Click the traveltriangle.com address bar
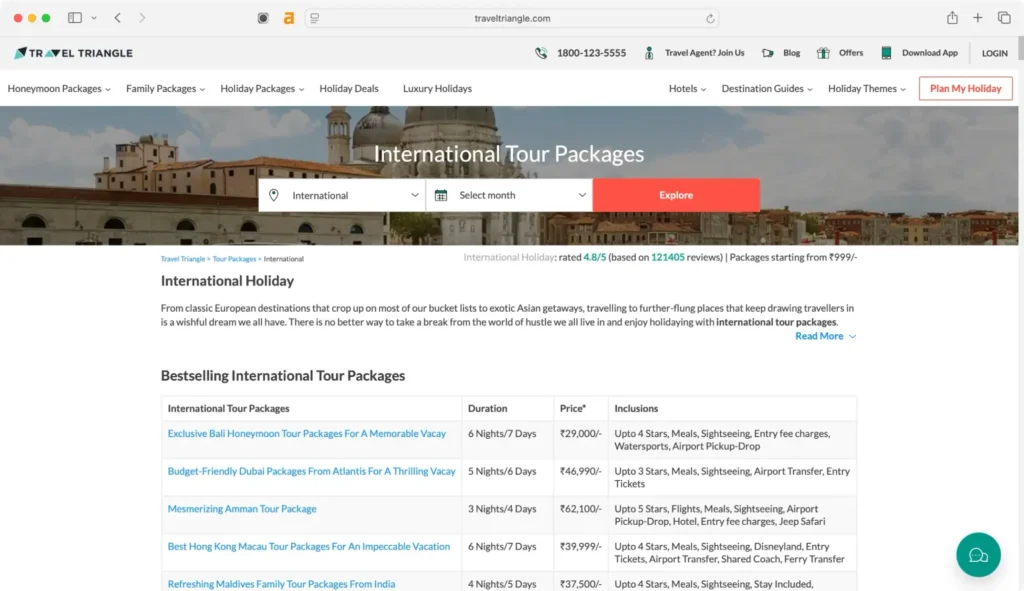1024x591 pixels. [512, 18]
